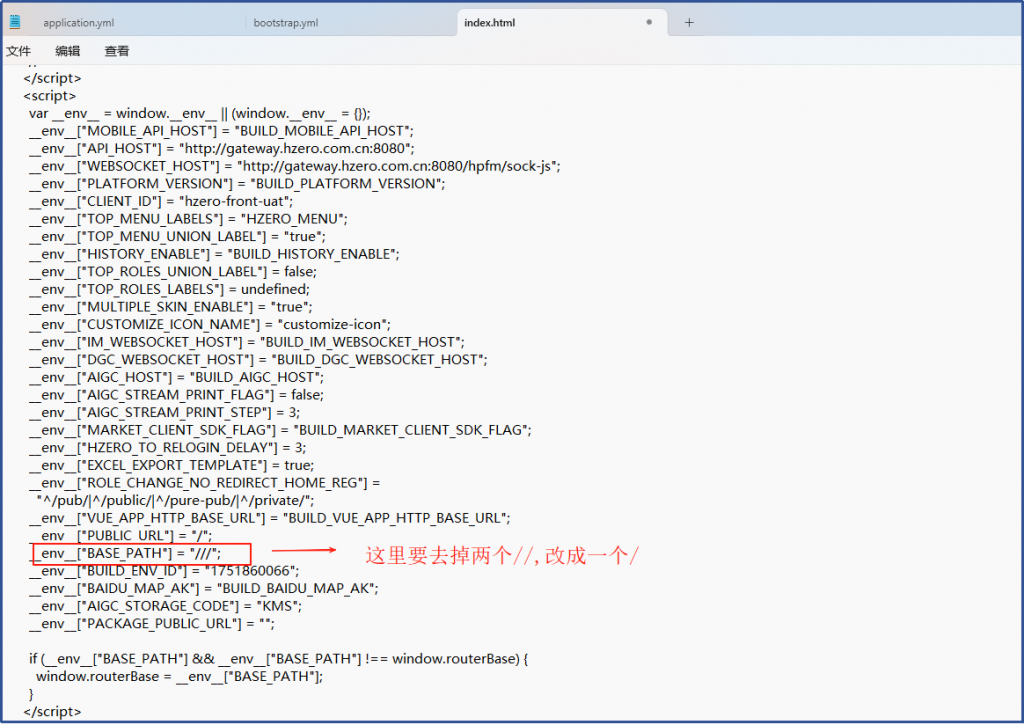Click the unsaved-changes dot on index.html tab
The width and height of the screenshot is (1024, 725).
point(649,22)
